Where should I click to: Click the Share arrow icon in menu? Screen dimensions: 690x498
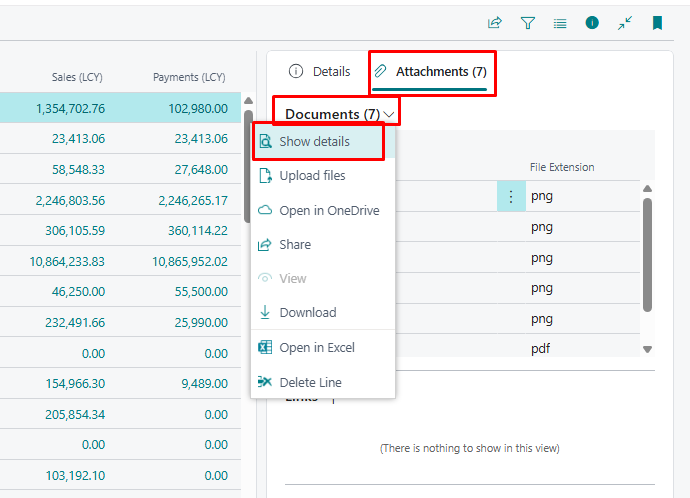(x=264, y=245)
